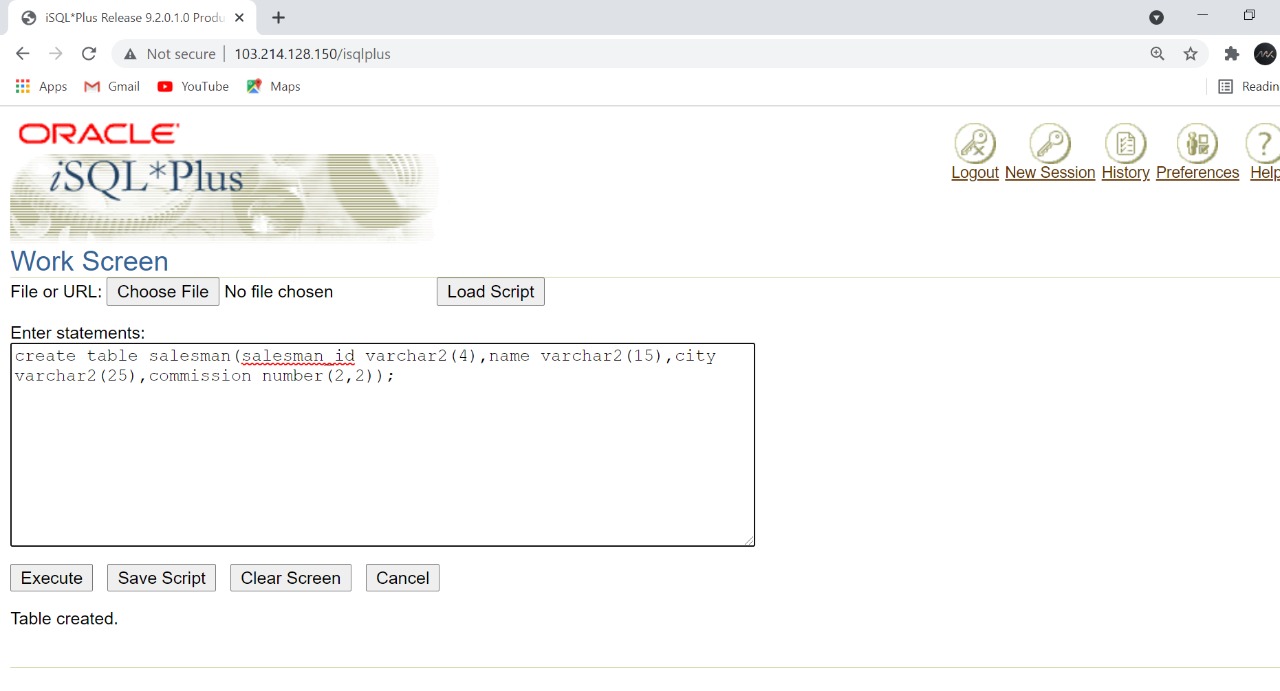Minimize the Chrome window
This screenshot has width=1280, height=691.
1203,15
